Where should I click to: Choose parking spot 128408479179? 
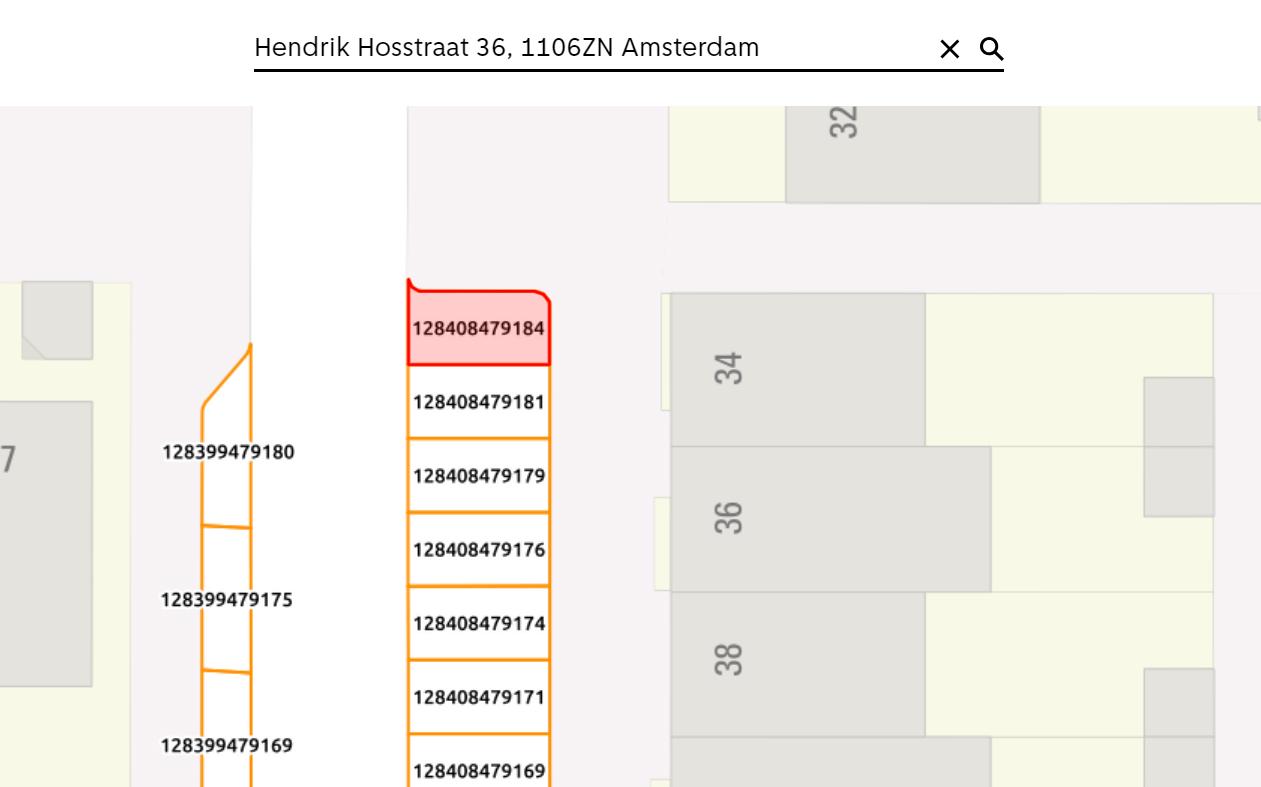click(x=479, y=476)
